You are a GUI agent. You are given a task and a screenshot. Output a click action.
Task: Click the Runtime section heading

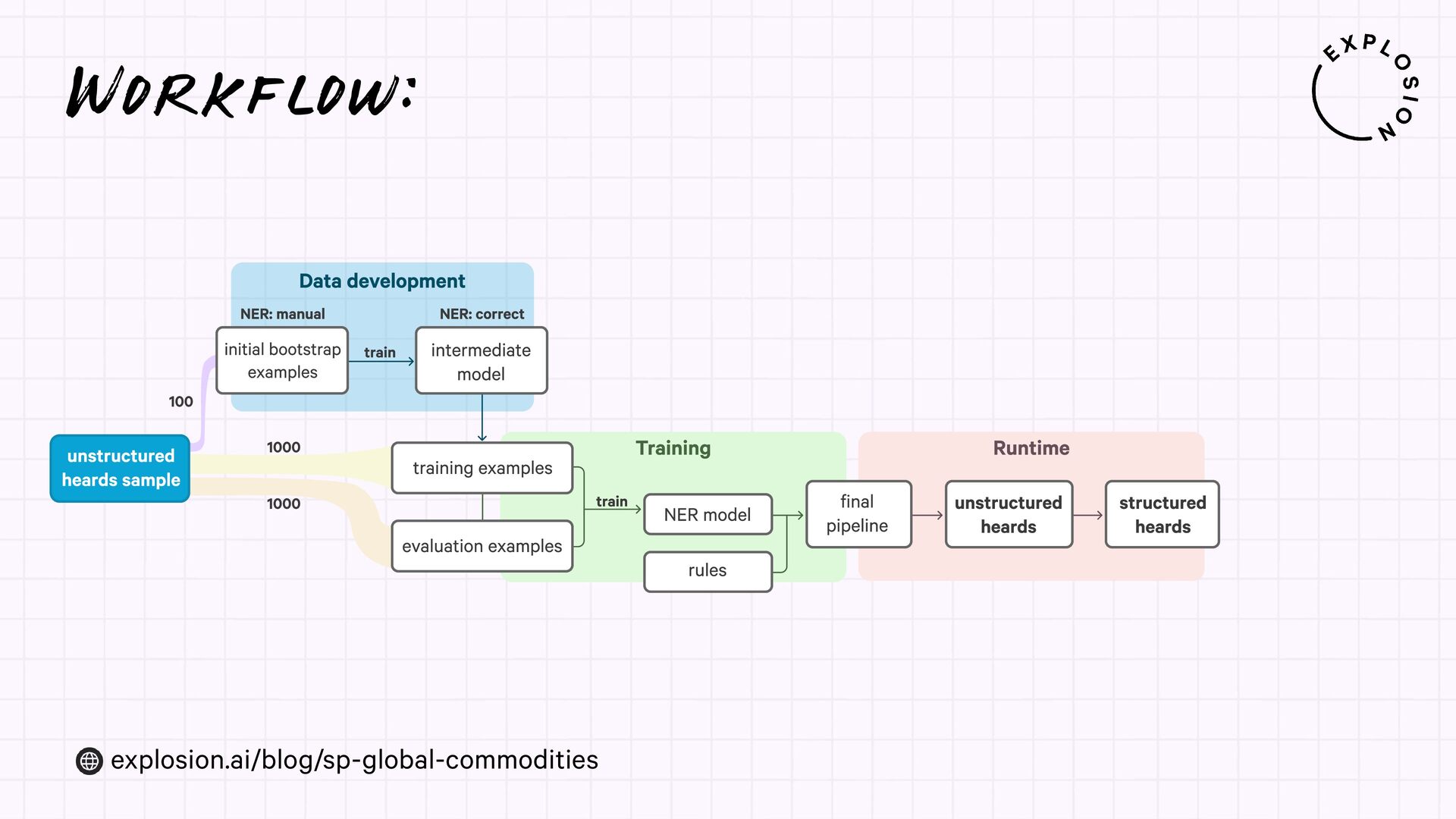(x=1031, y=448)
